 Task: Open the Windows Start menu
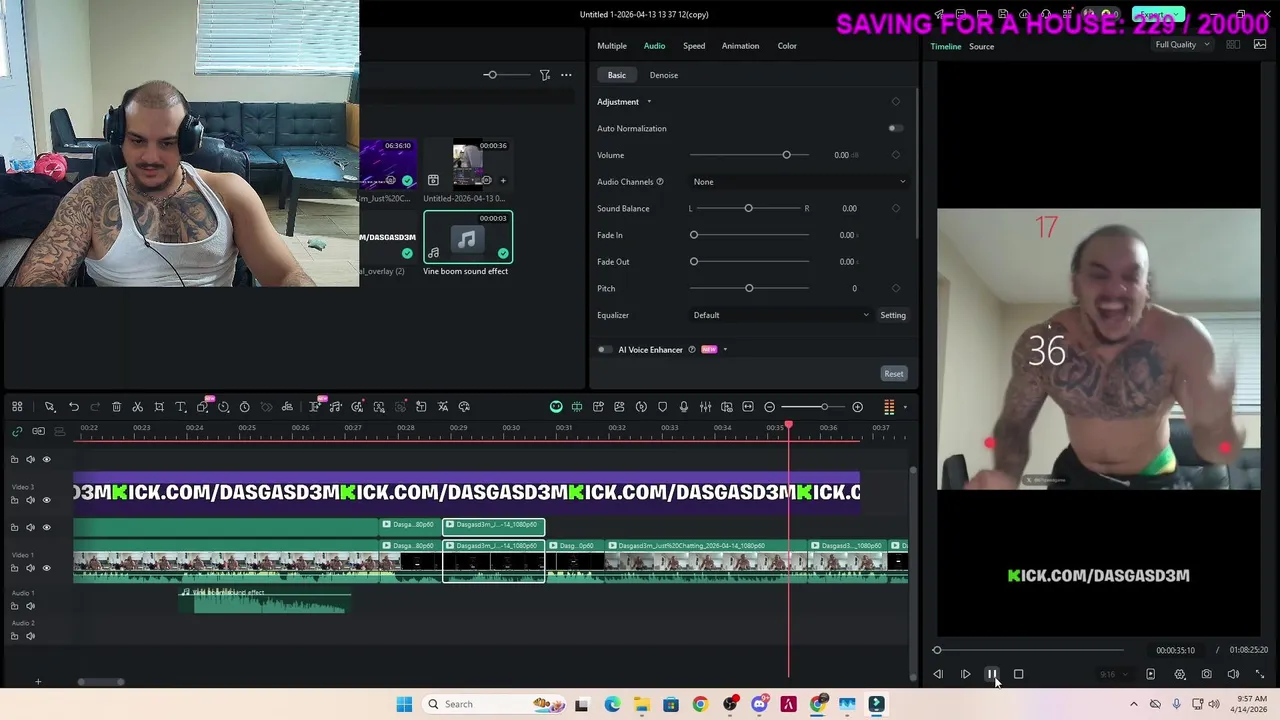404,704
